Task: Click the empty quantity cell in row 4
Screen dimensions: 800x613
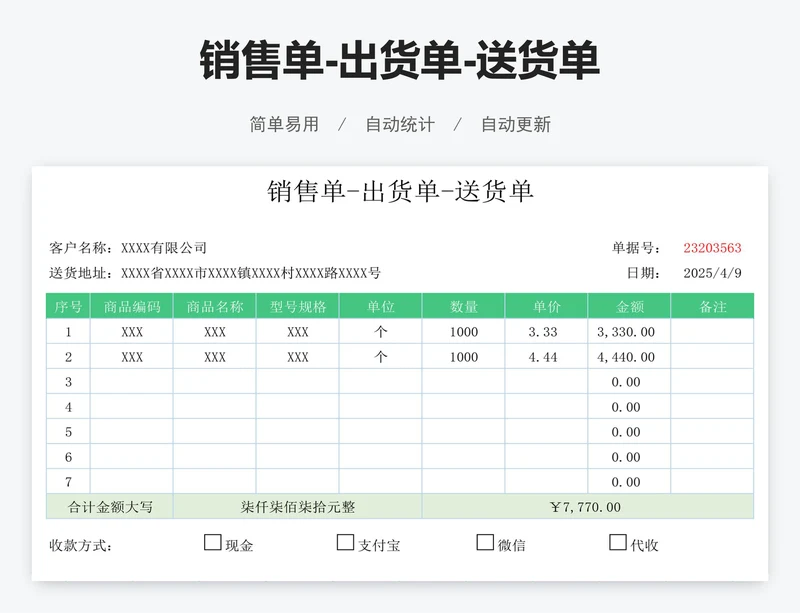Action: coord(464,407)
